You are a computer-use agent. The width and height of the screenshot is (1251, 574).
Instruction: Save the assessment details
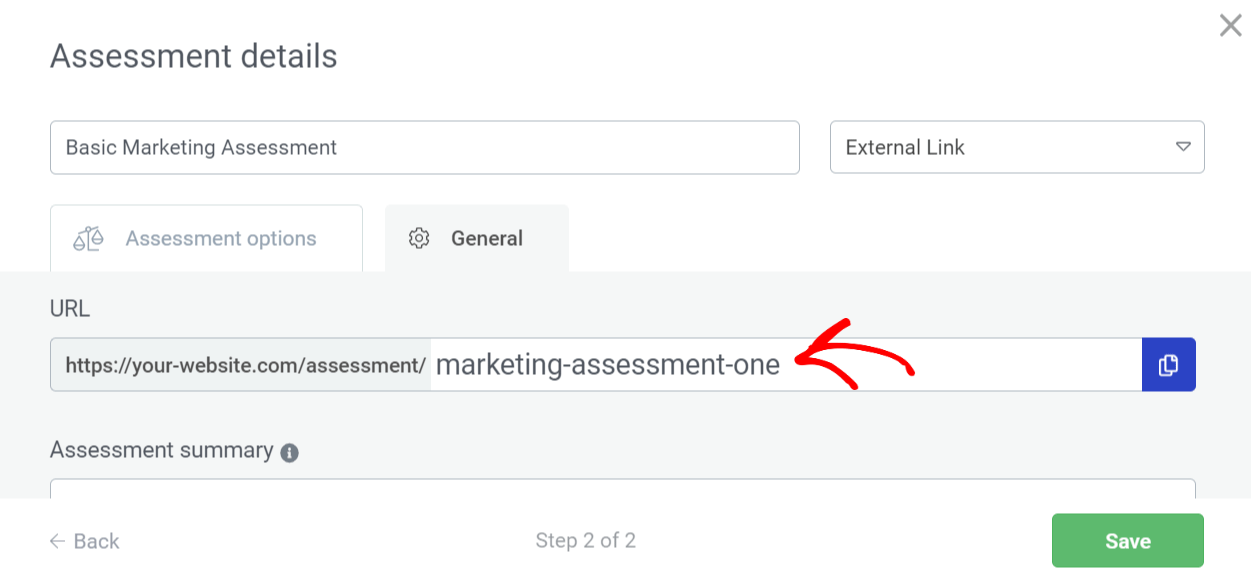pyautogui.click(x=1127, y=541)
